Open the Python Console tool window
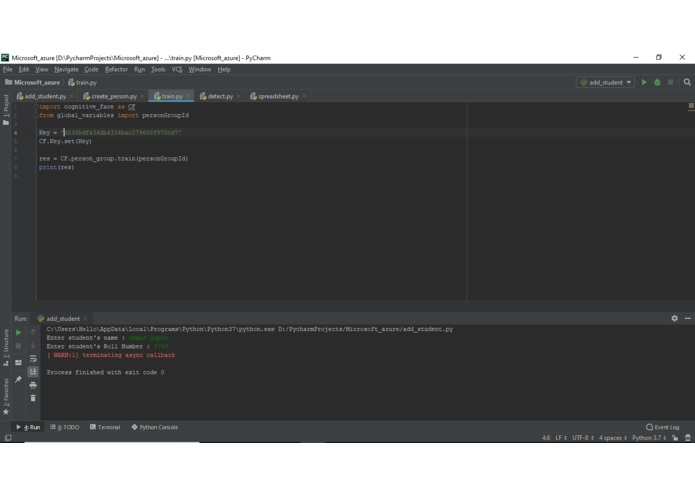 pos(155,427)
